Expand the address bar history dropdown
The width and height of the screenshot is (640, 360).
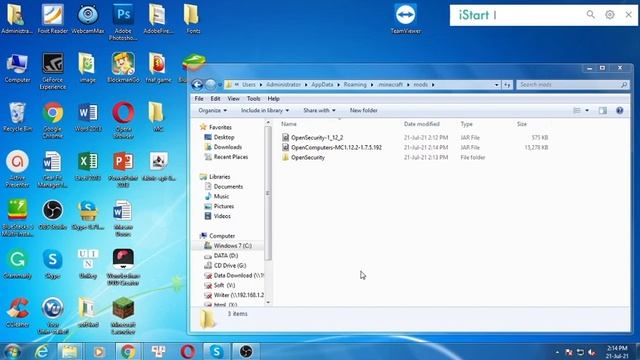pyautogui.click(x=496, y=84)
